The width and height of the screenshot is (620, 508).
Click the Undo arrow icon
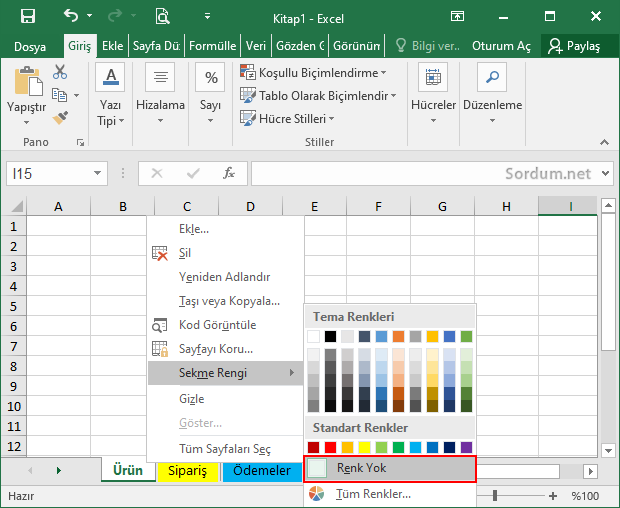71,16
